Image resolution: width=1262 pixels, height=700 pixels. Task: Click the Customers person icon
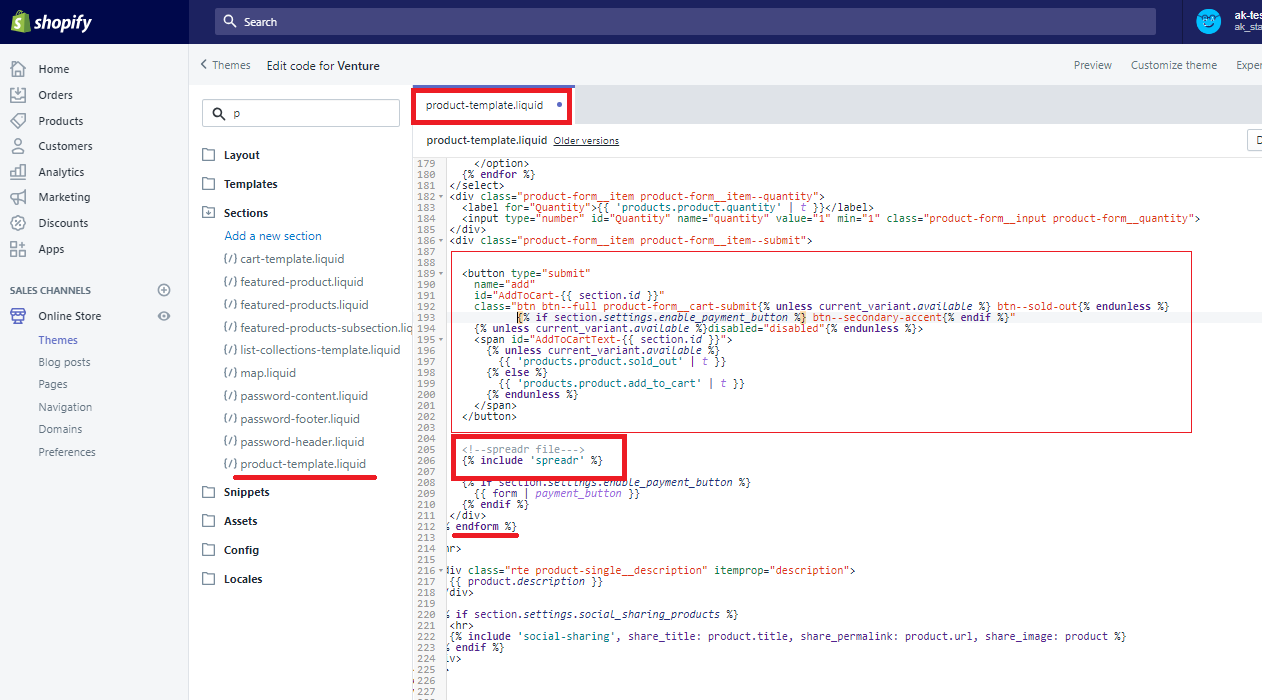point(18,146)
